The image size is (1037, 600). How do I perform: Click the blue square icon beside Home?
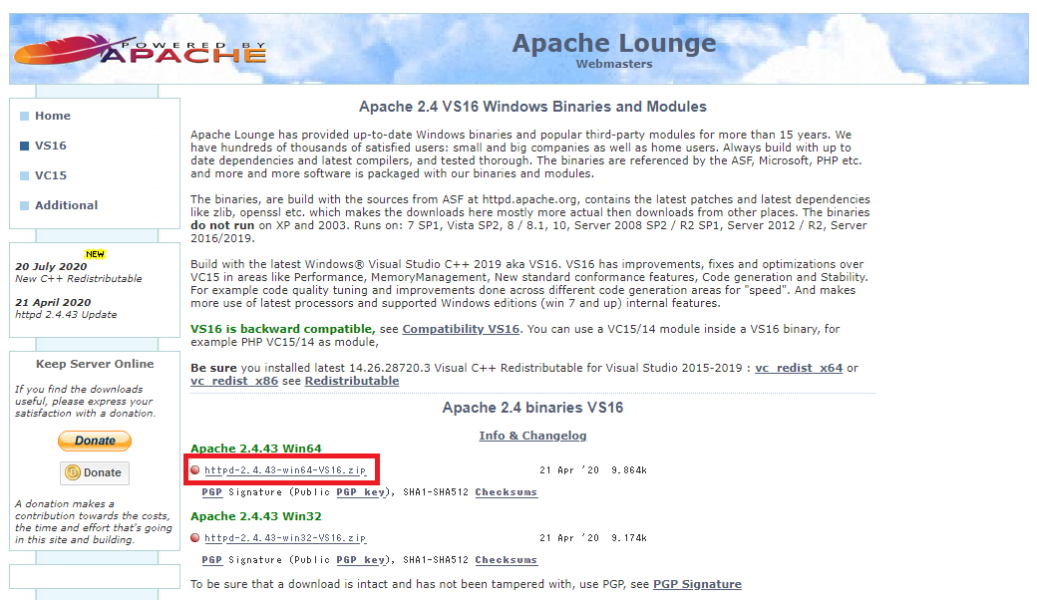point(24,115)
